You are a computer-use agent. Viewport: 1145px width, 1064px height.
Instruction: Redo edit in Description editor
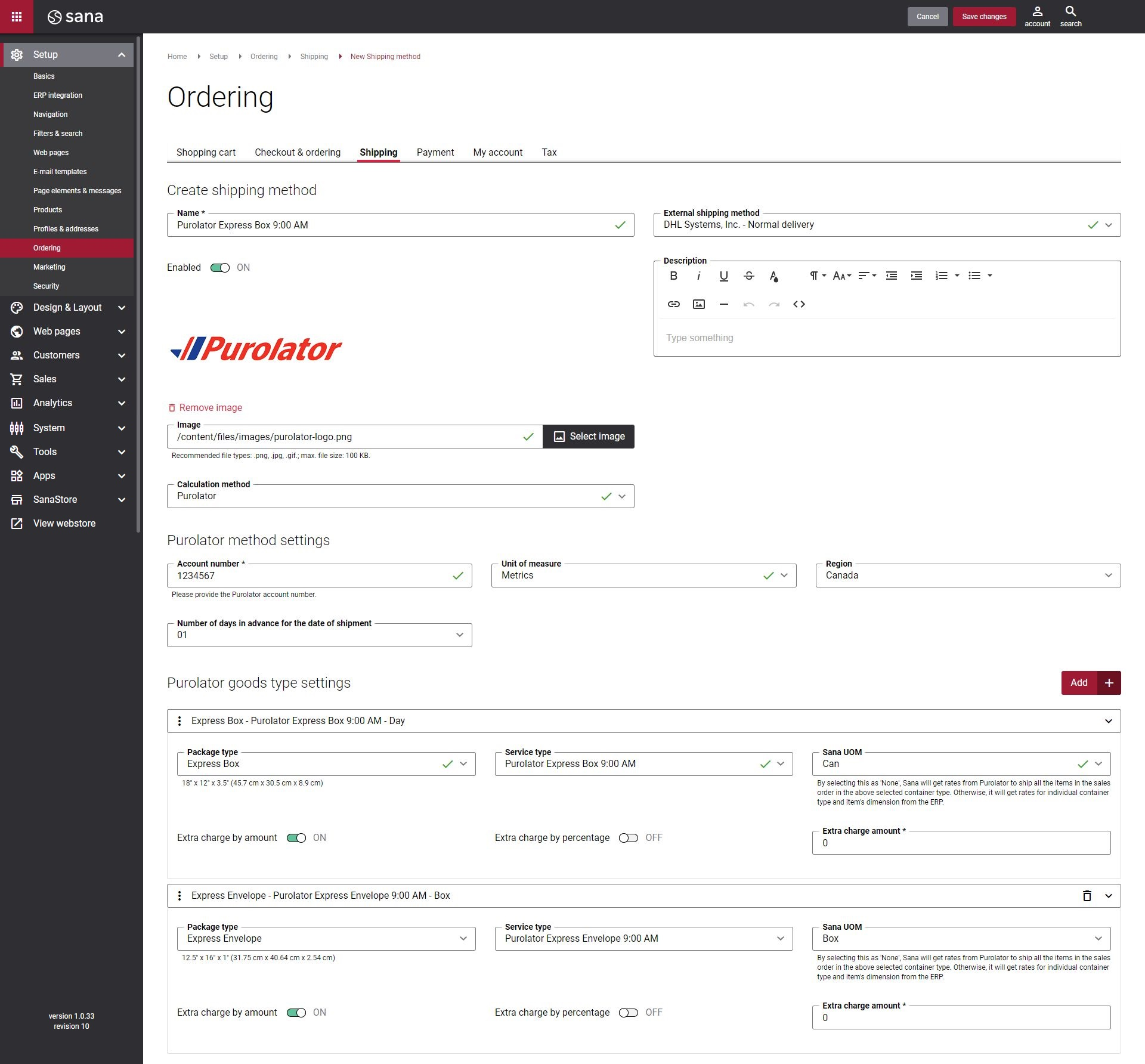tap(773, 304)
